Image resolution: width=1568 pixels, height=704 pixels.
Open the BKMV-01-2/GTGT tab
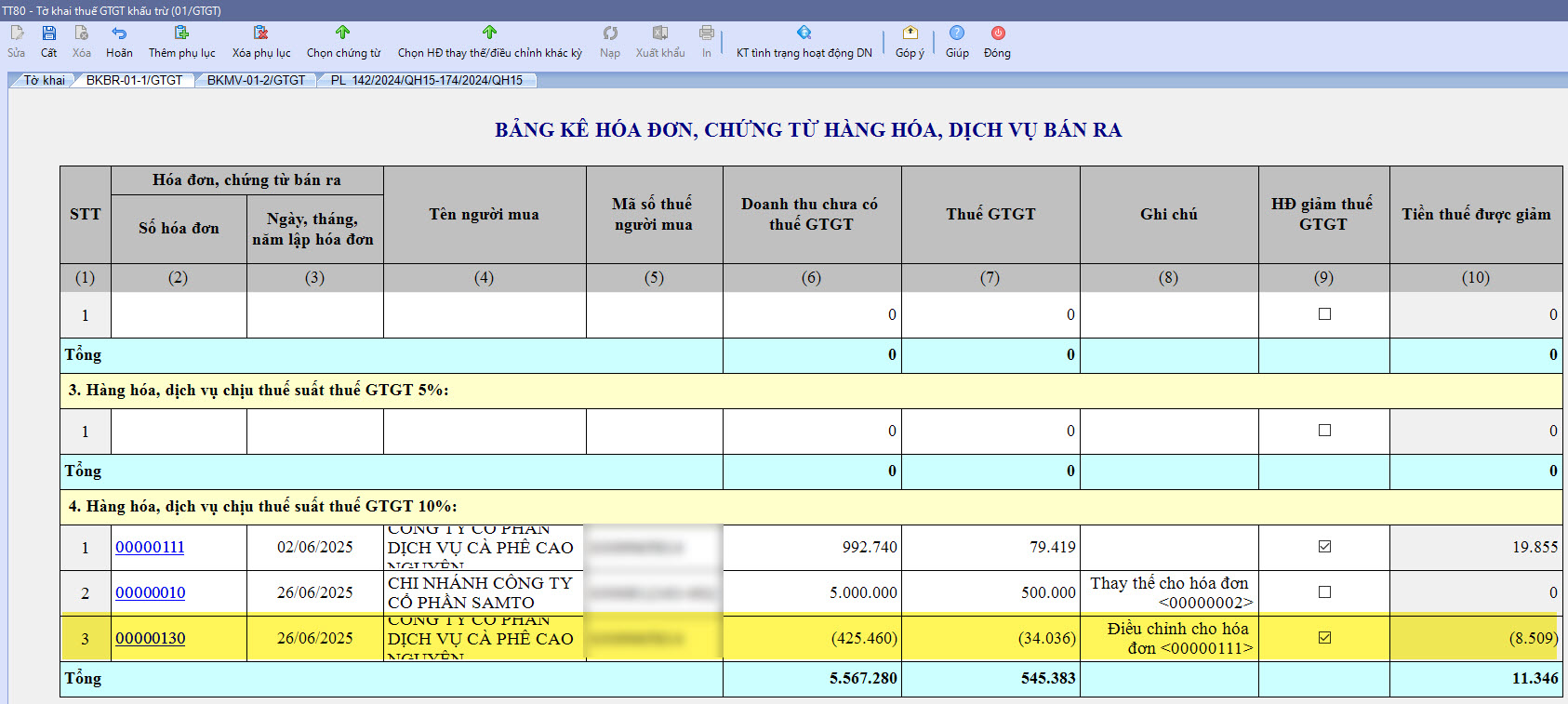coord(256,81)
